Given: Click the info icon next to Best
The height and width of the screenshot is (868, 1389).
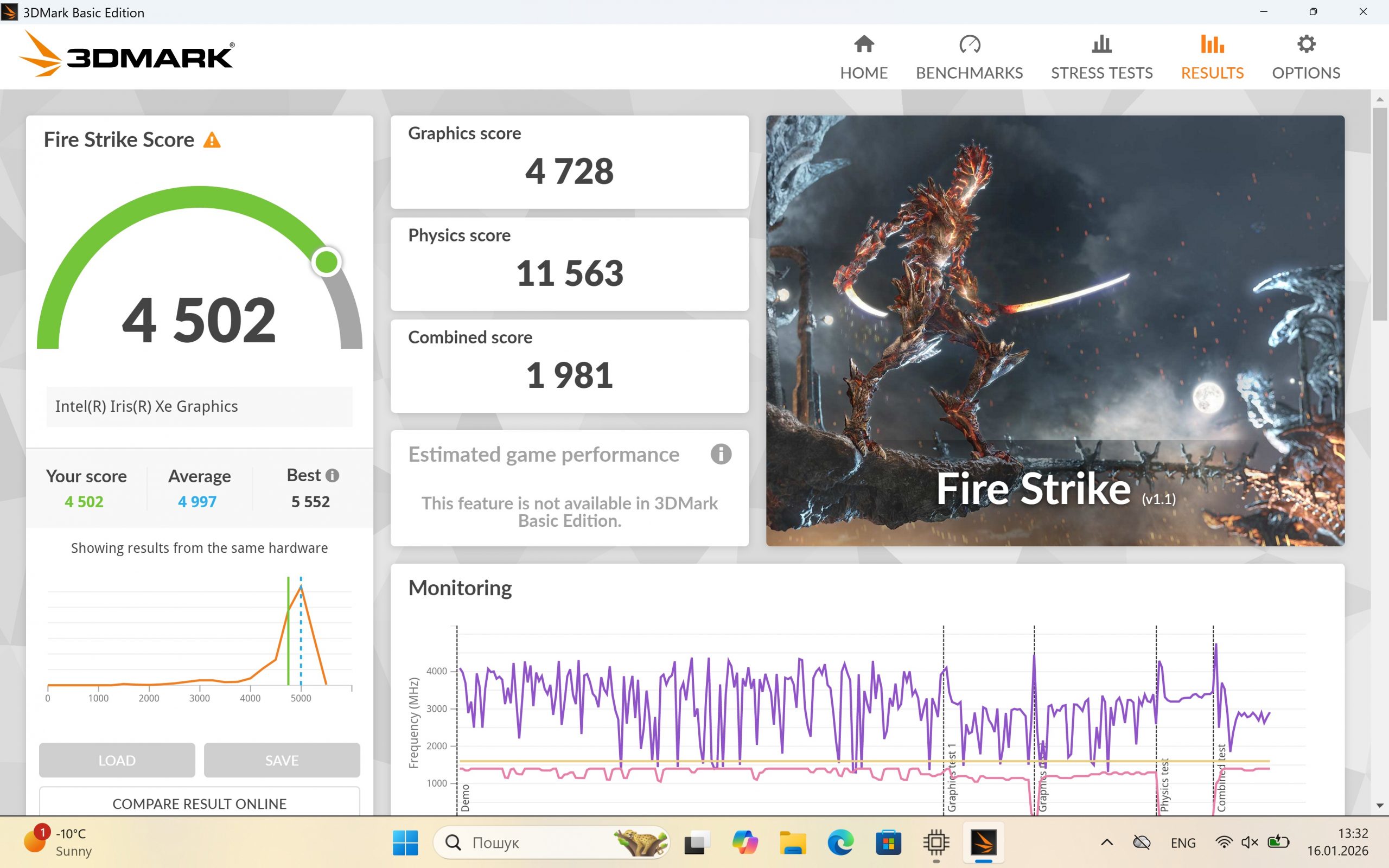Looking at the screenshot, I should point(332,475).
